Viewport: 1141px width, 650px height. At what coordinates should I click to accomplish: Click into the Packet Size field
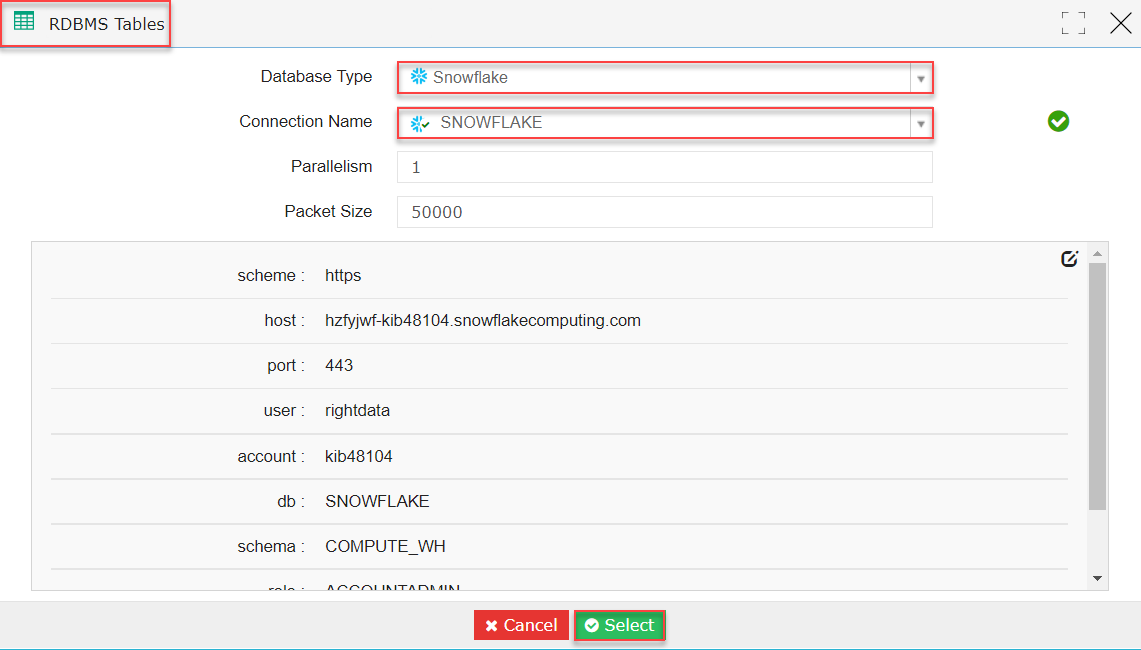(664, 212)
